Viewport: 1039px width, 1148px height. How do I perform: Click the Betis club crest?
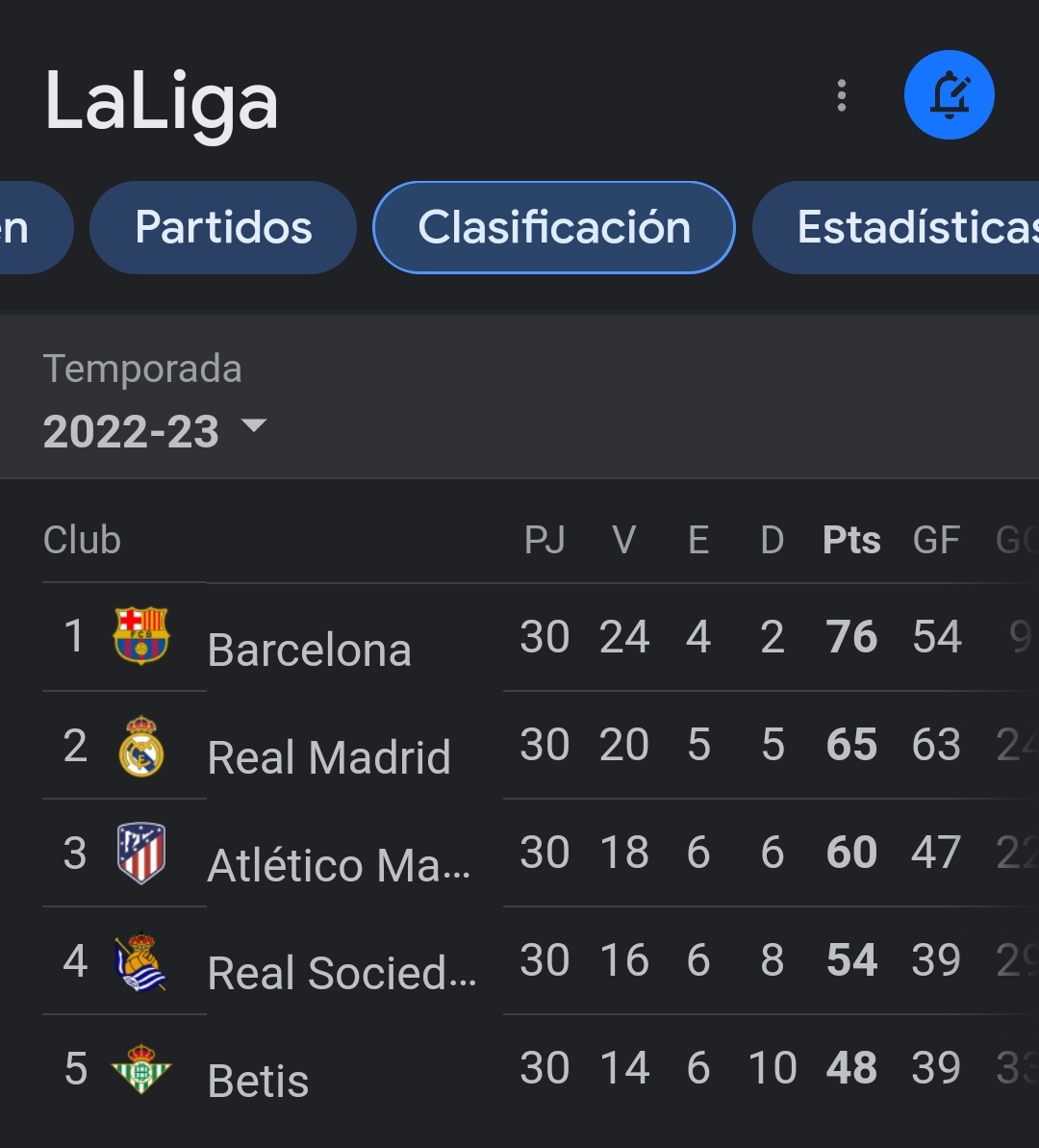point(141,1069)
